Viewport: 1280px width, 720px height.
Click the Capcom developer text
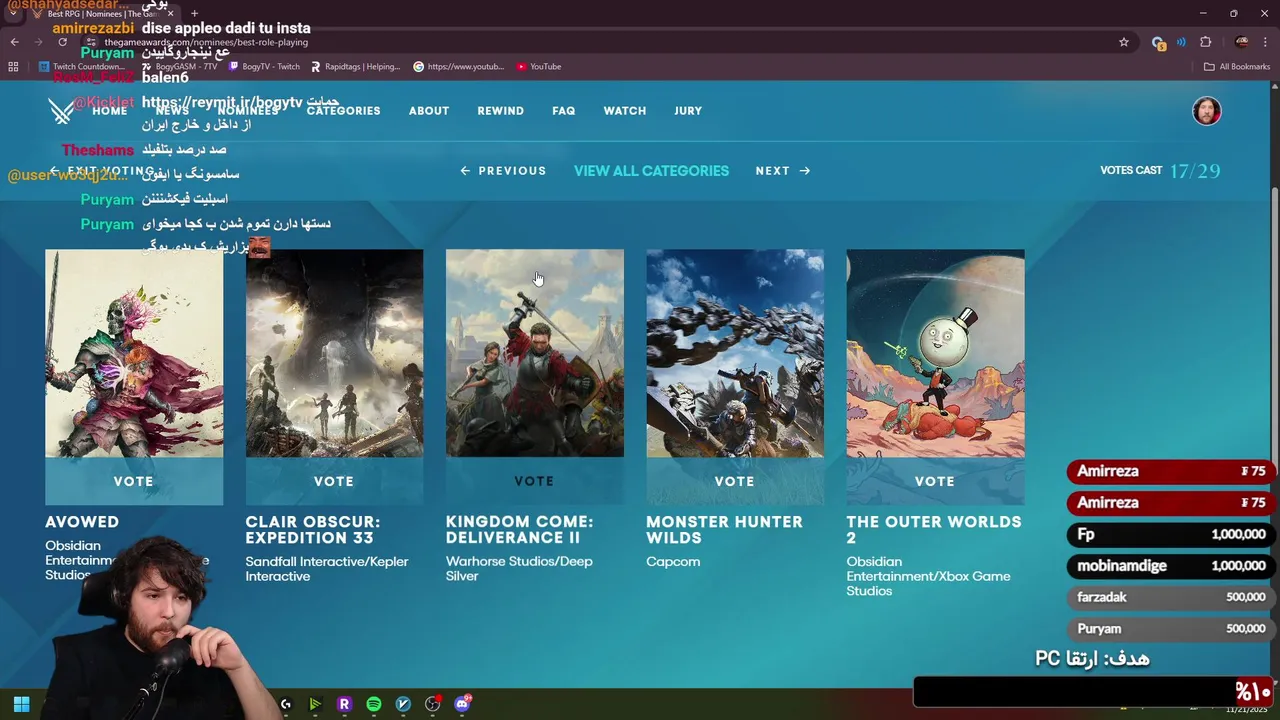673,562
